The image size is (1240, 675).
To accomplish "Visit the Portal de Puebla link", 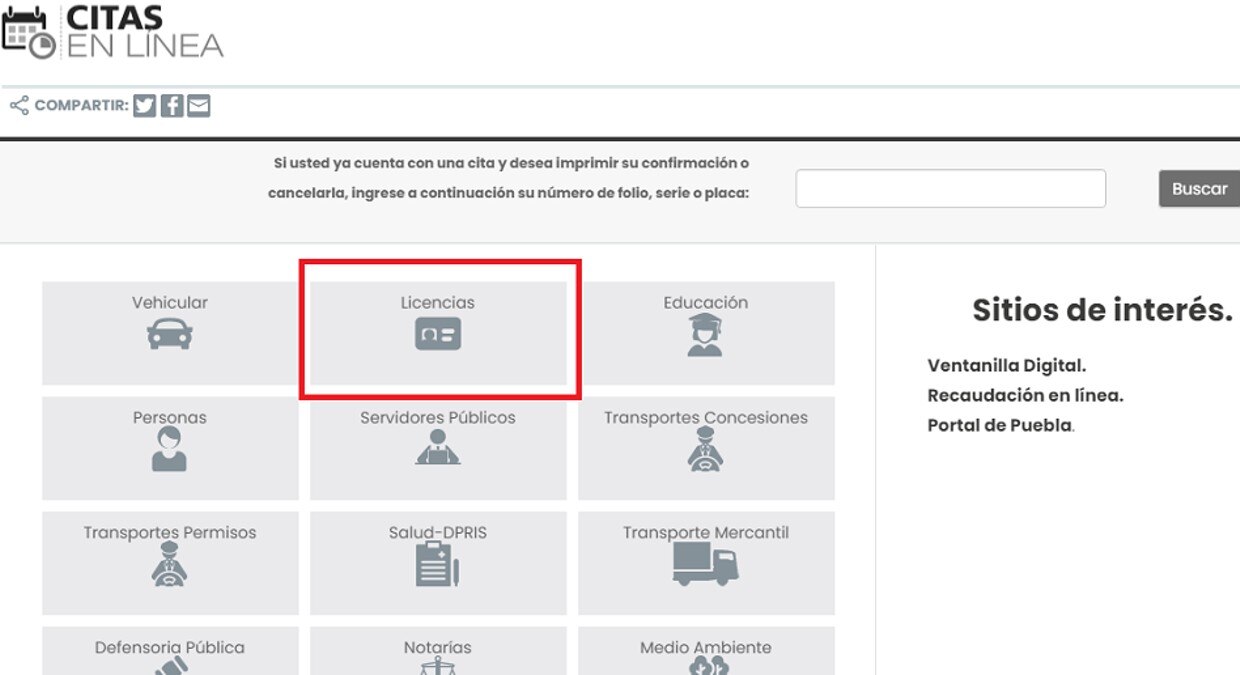I will [999, 425].
